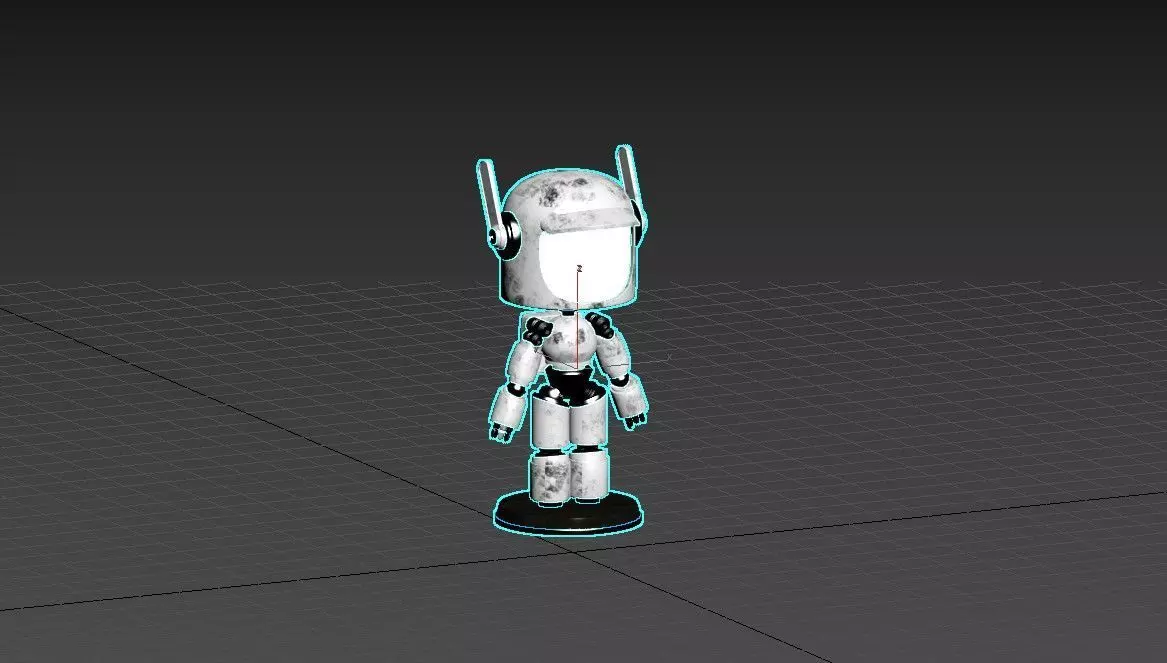
Task: Select the robot's black pelvis joint
Action: tap(571, 385)
